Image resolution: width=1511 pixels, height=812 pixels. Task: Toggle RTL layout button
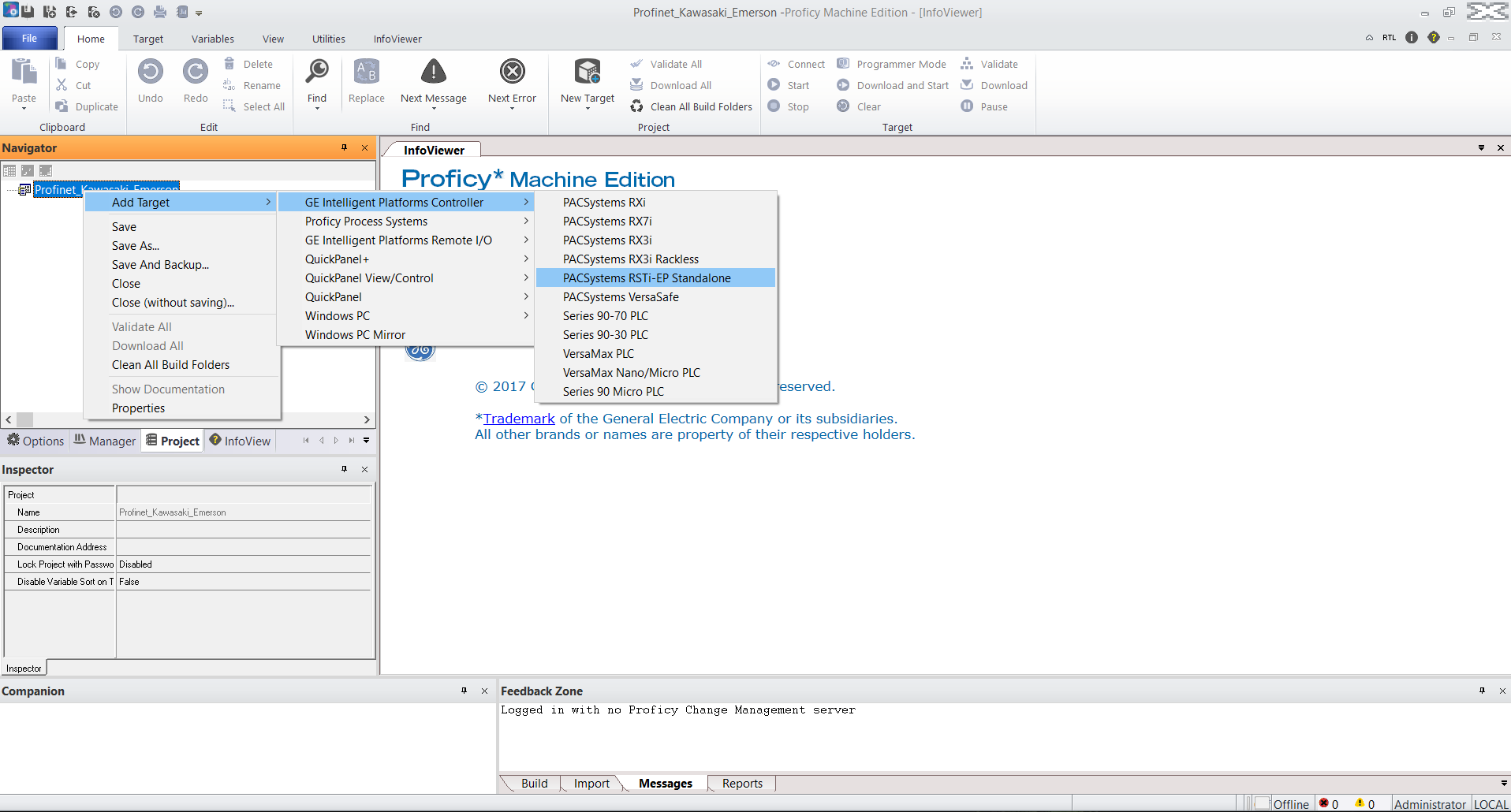coord(1389,38)
